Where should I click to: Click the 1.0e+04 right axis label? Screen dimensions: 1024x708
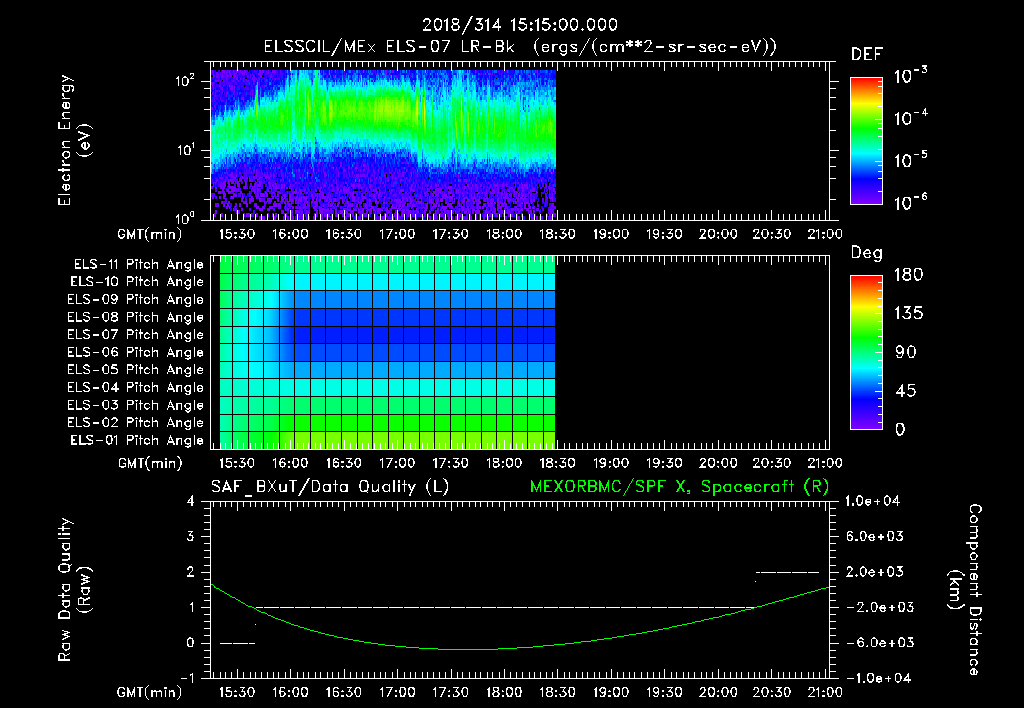pos(872,501)
